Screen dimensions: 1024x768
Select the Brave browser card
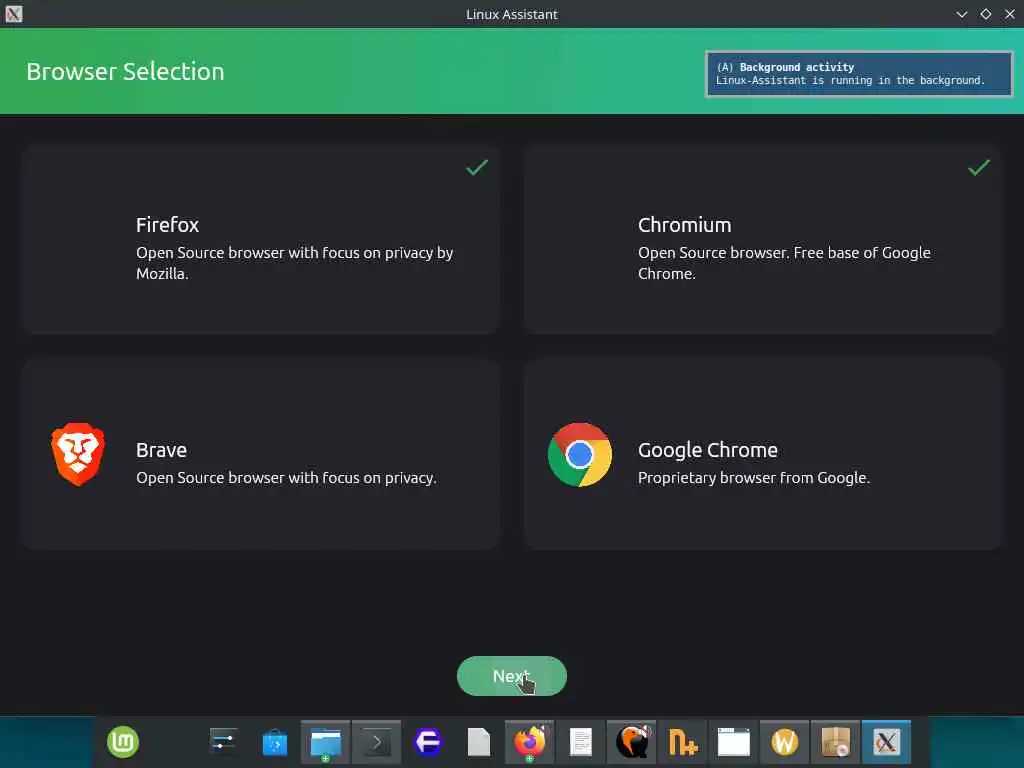[x=261, y=454]
